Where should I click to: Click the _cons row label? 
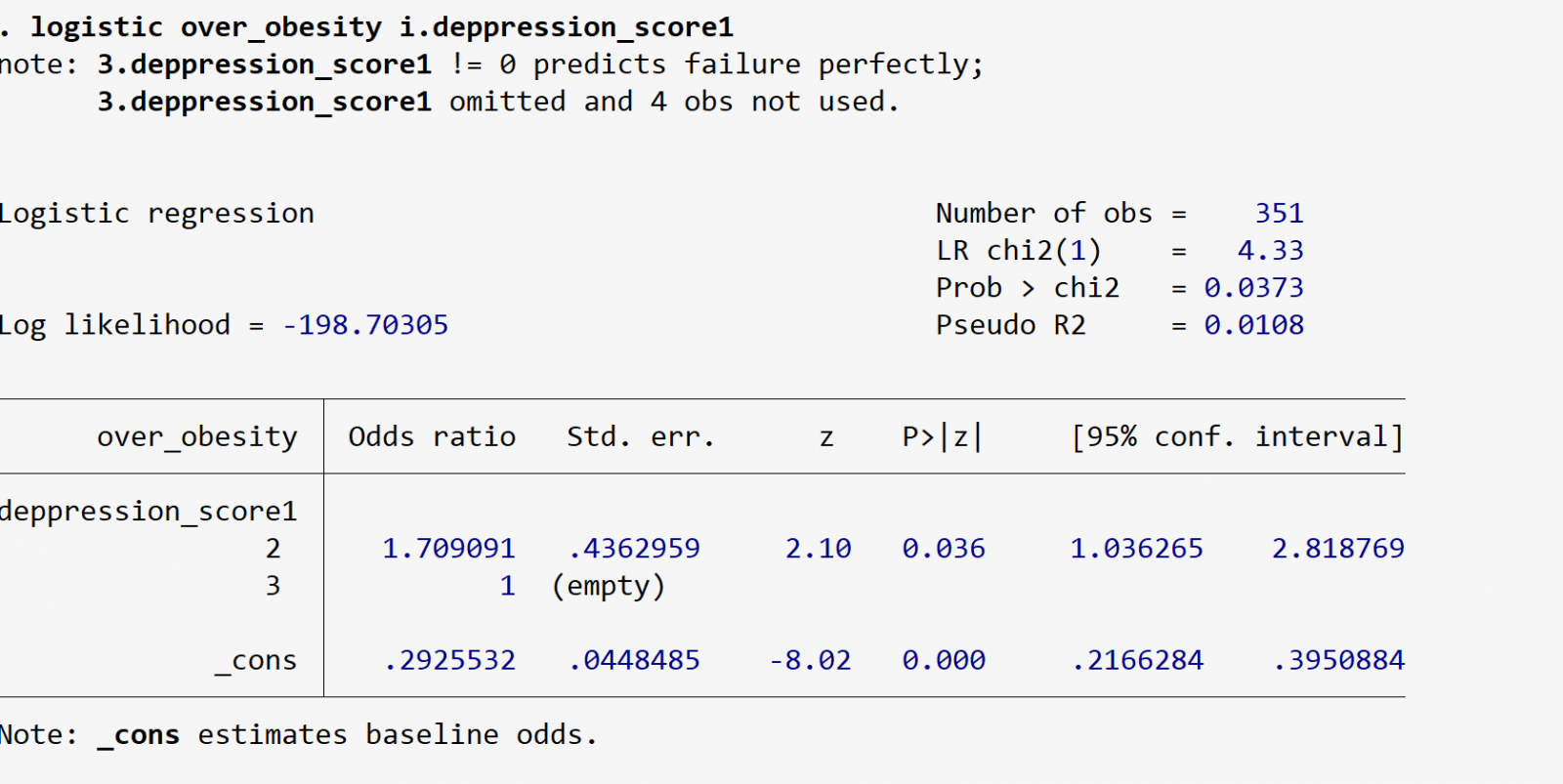pyautogui.click(x=256, y=661)
